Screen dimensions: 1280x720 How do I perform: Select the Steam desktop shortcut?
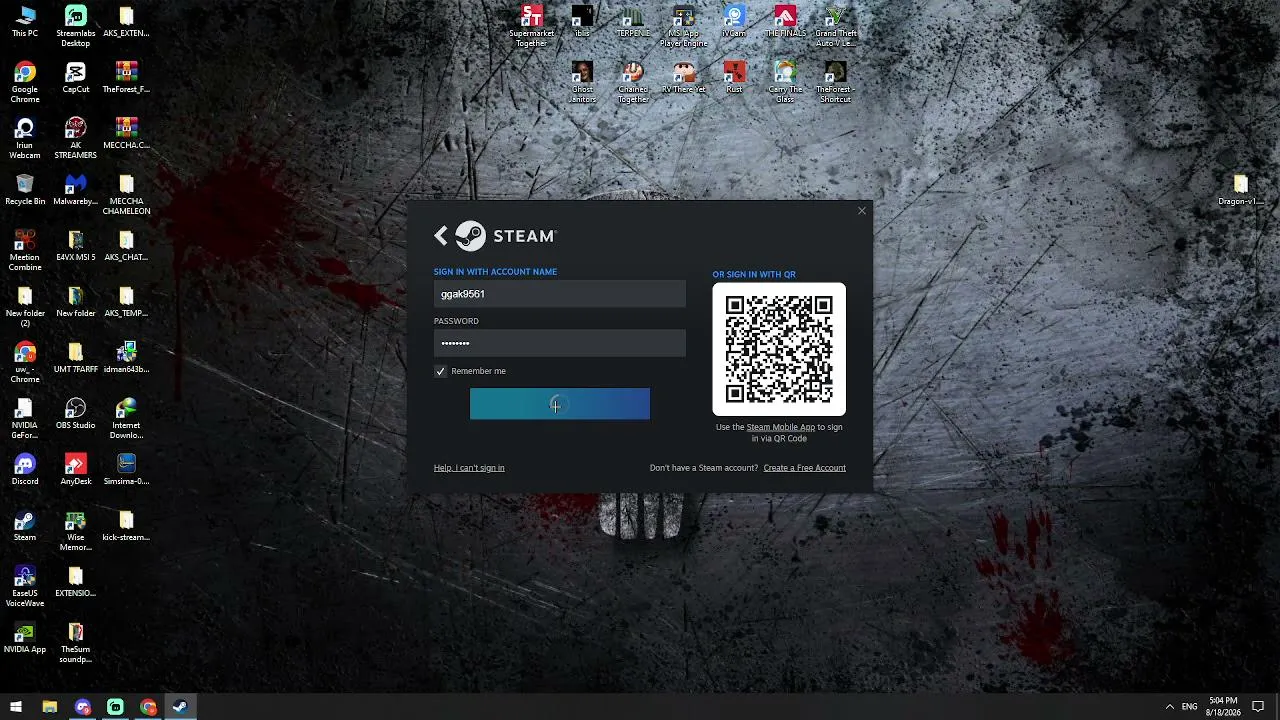tap(25, 526)
